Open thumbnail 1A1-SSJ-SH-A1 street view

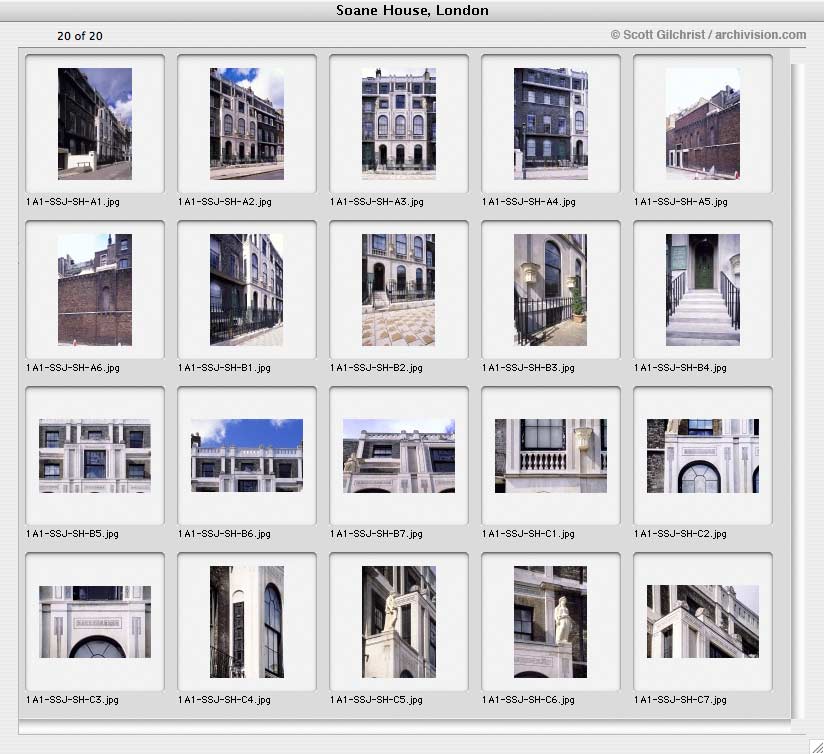point(95,124)
